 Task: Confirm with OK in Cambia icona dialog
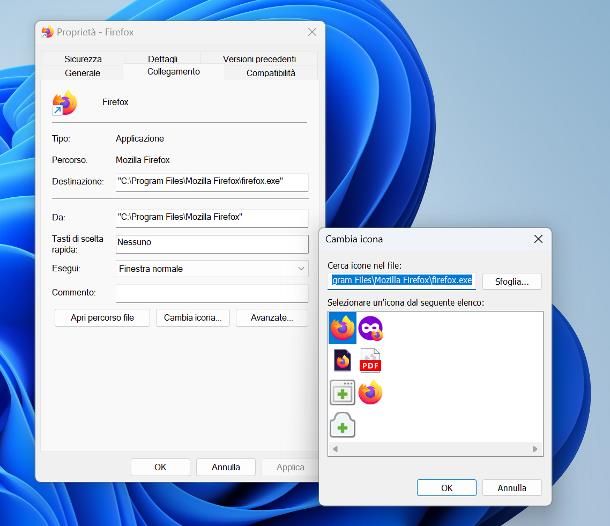[447, 487]
